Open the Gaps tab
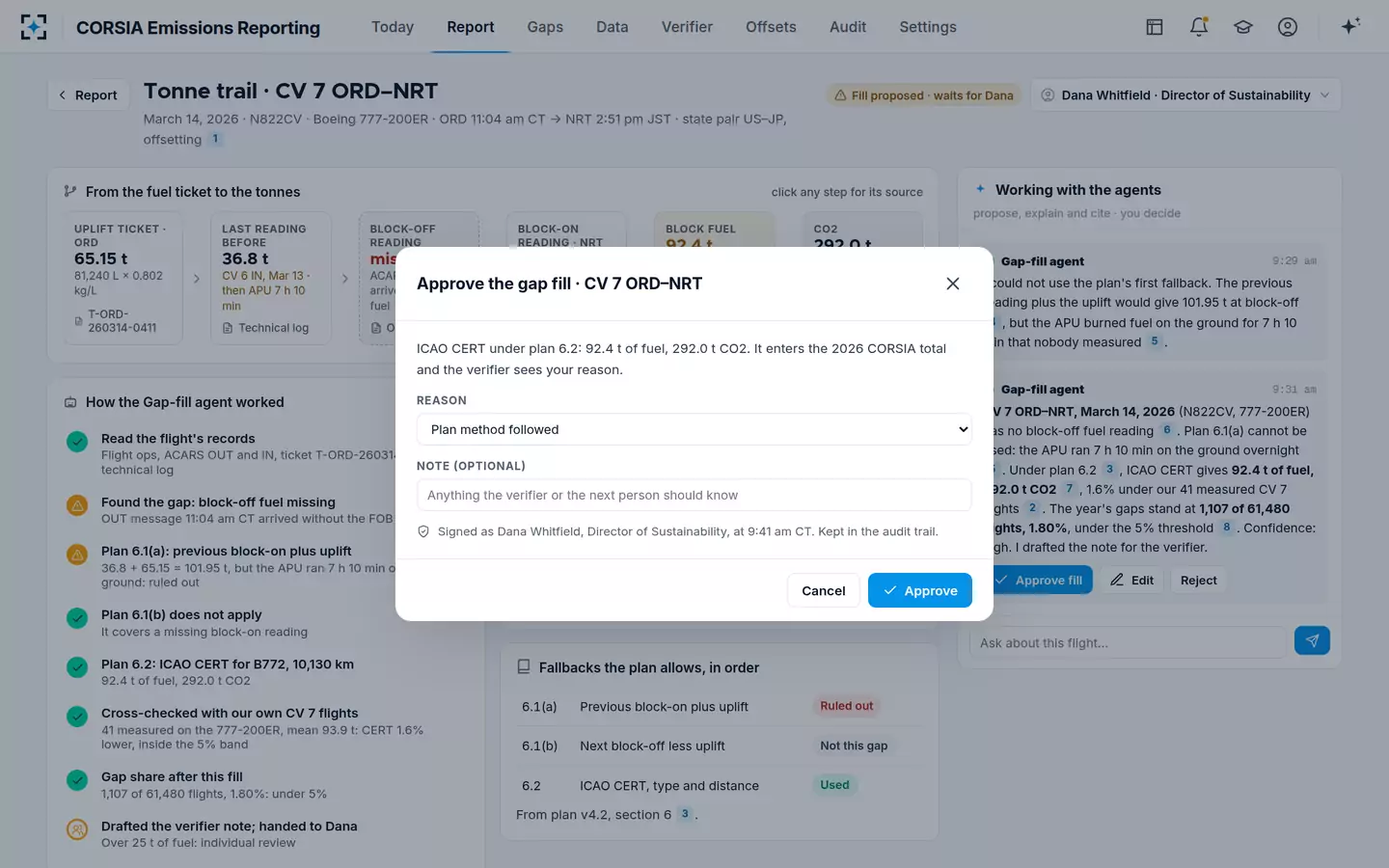This screenshot has height=868, width=1389. (545, 27)
